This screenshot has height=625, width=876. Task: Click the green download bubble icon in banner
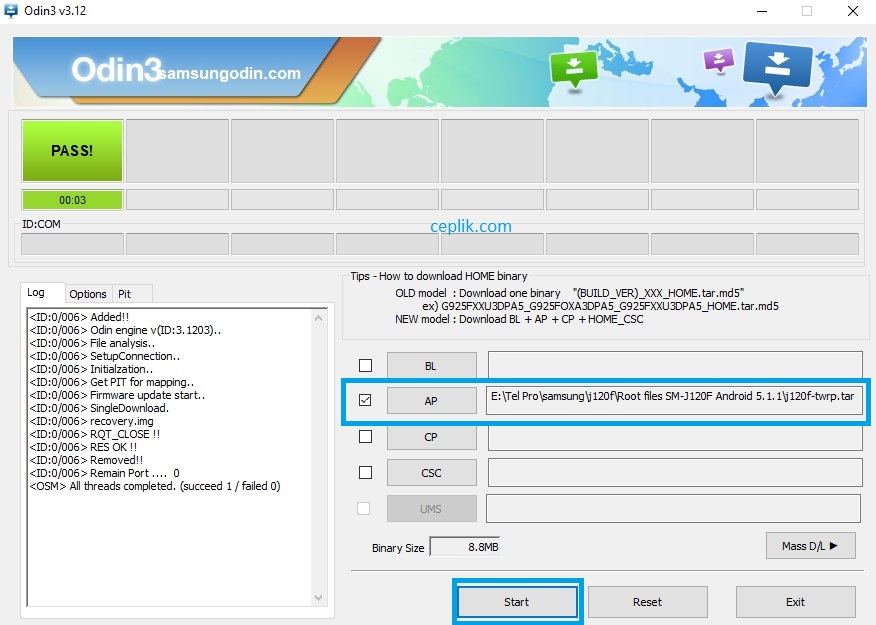[x=574, y=70]
